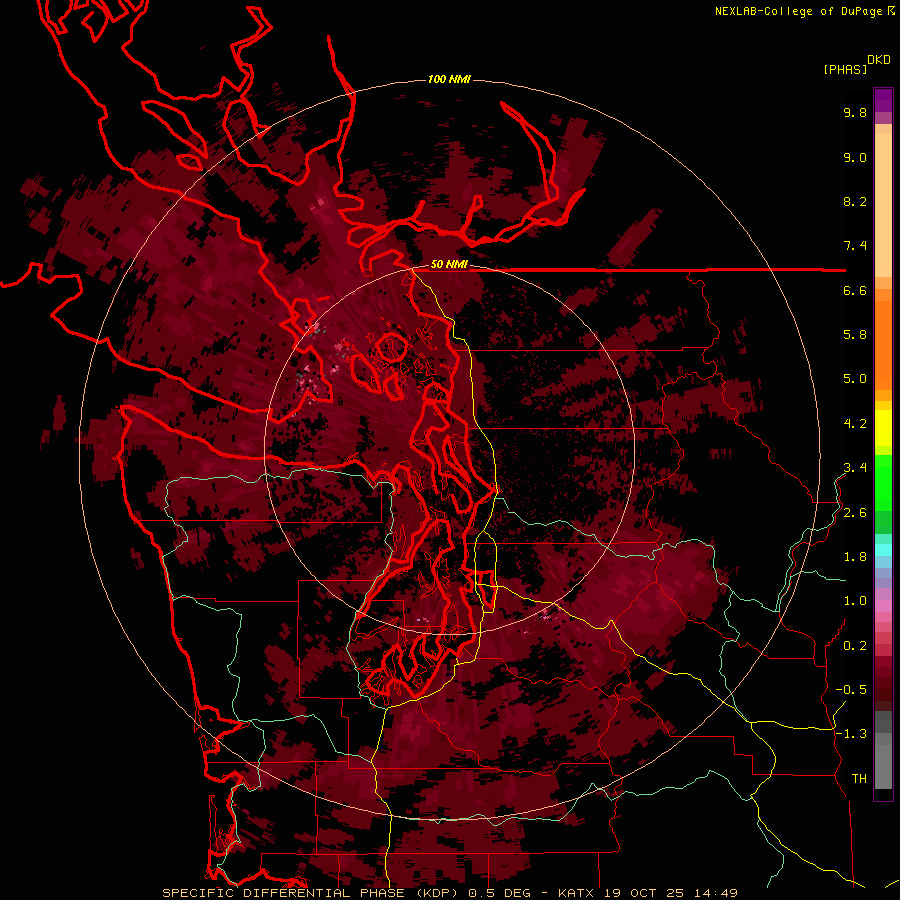Click the 1.0 scale value
Image resolution: width=900 pixels, height=900 pixels.
855,602
